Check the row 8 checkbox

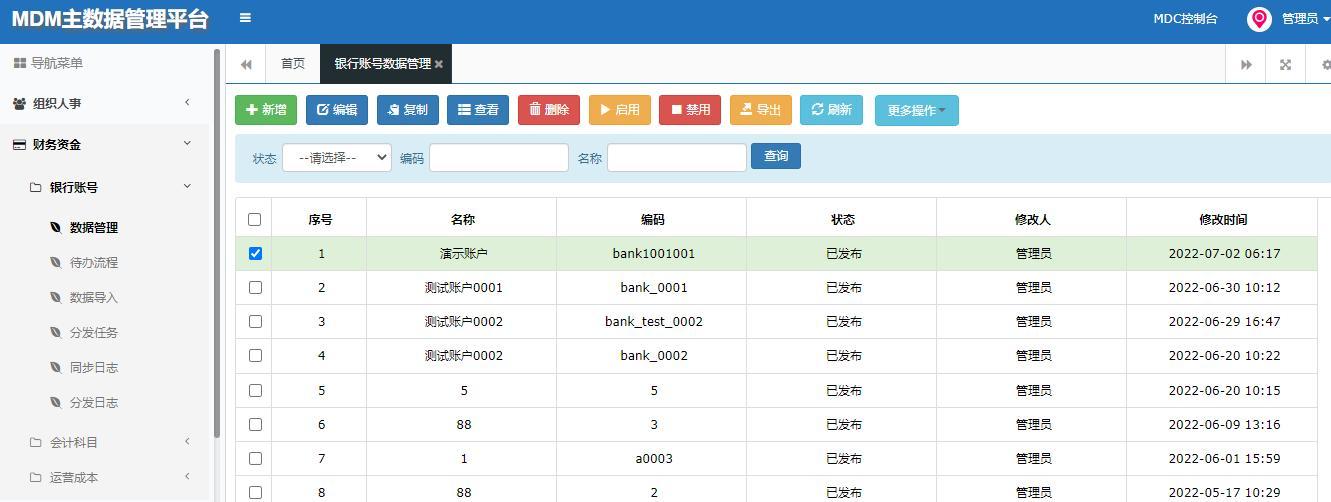(255, 492)
